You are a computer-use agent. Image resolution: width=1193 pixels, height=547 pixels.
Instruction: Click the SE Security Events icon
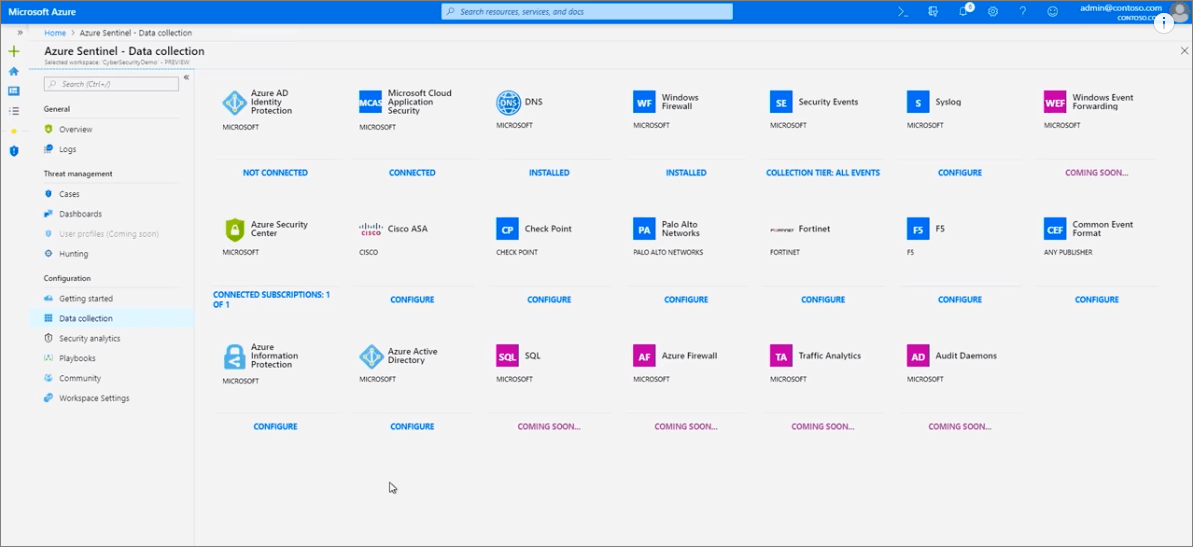click(x=781, y=102)
